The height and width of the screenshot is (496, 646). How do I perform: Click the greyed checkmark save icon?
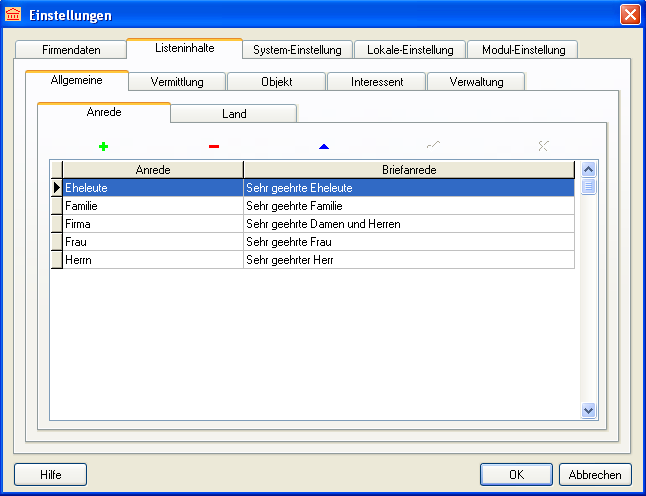(433, 146)
